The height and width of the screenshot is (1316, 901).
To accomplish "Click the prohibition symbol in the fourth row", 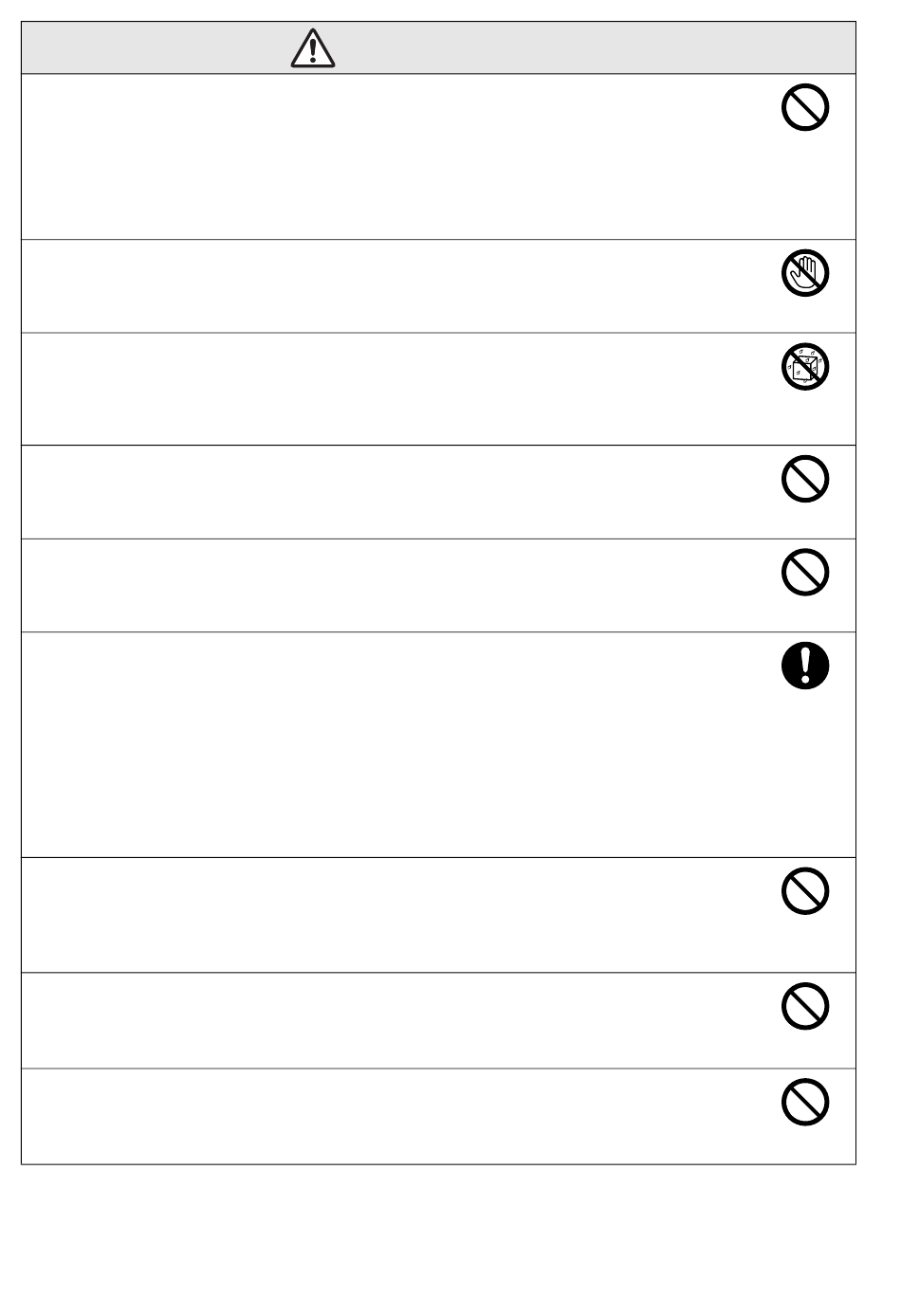I will (805, 479).
